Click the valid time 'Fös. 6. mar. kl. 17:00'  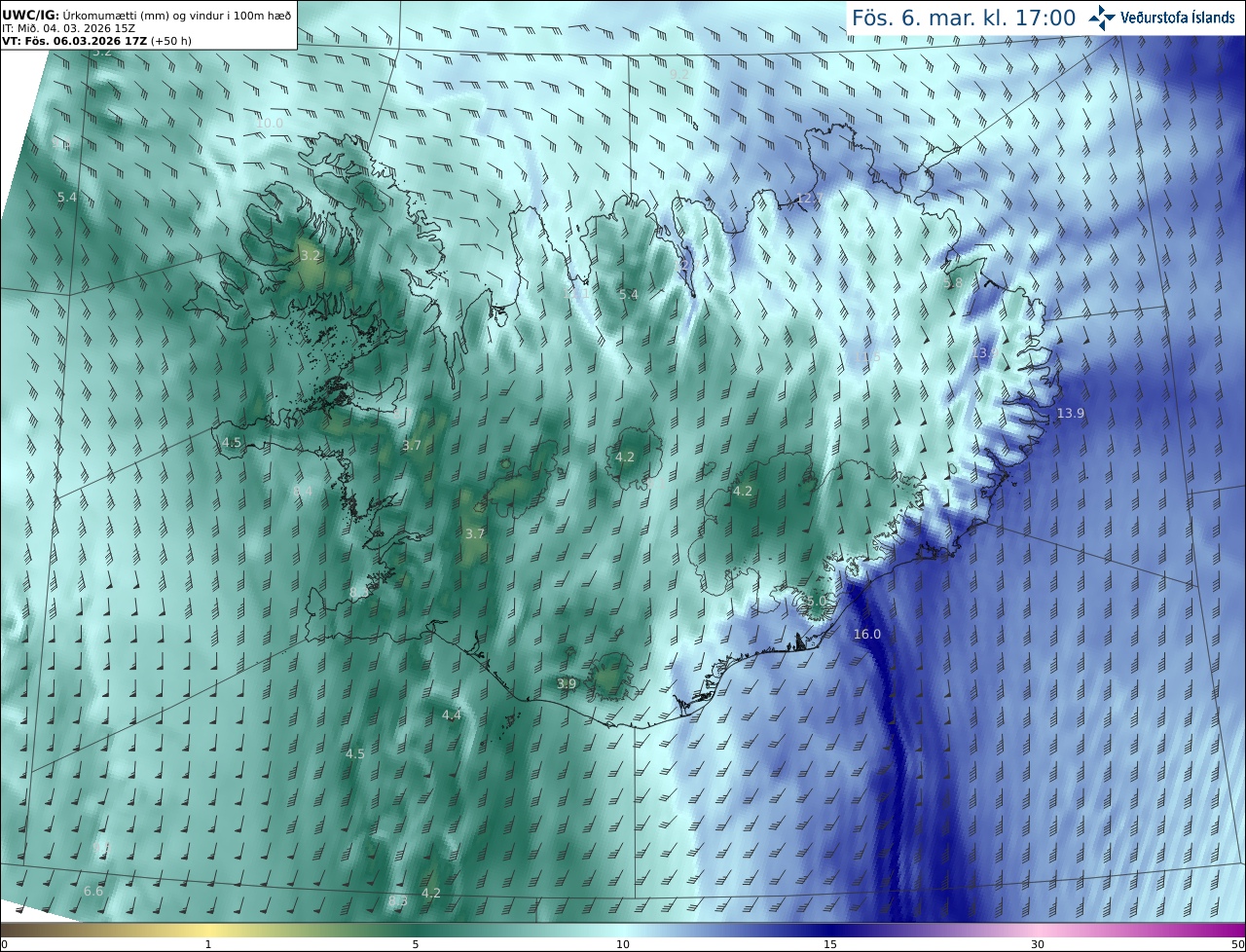[x=964, y=18]
